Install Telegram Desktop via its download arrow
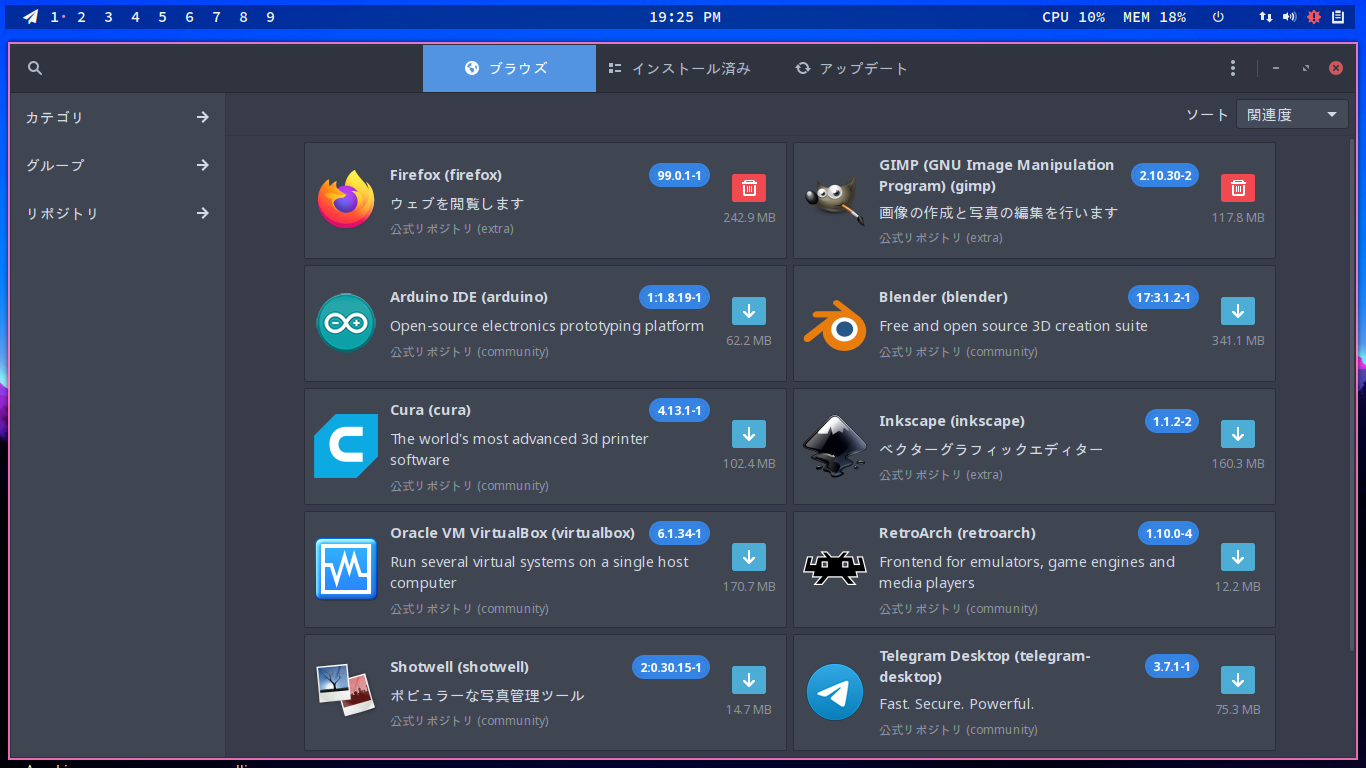 point(1238,680)
